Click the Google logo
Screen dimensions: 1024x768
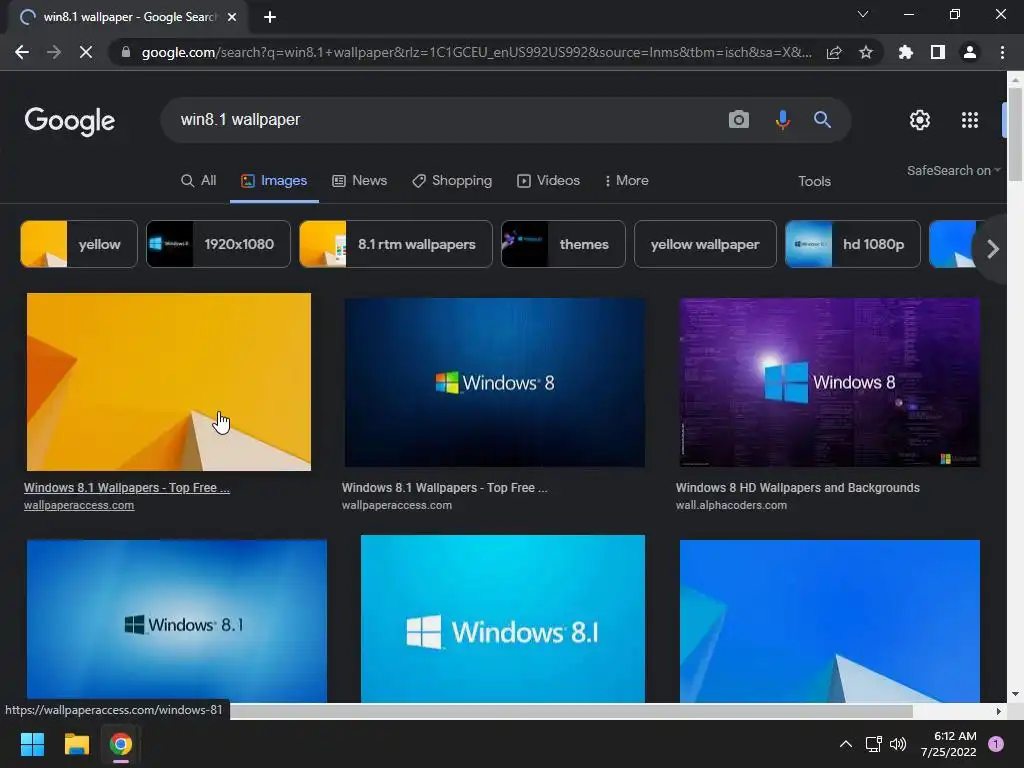pyautogui.click(x=70, y=121)
